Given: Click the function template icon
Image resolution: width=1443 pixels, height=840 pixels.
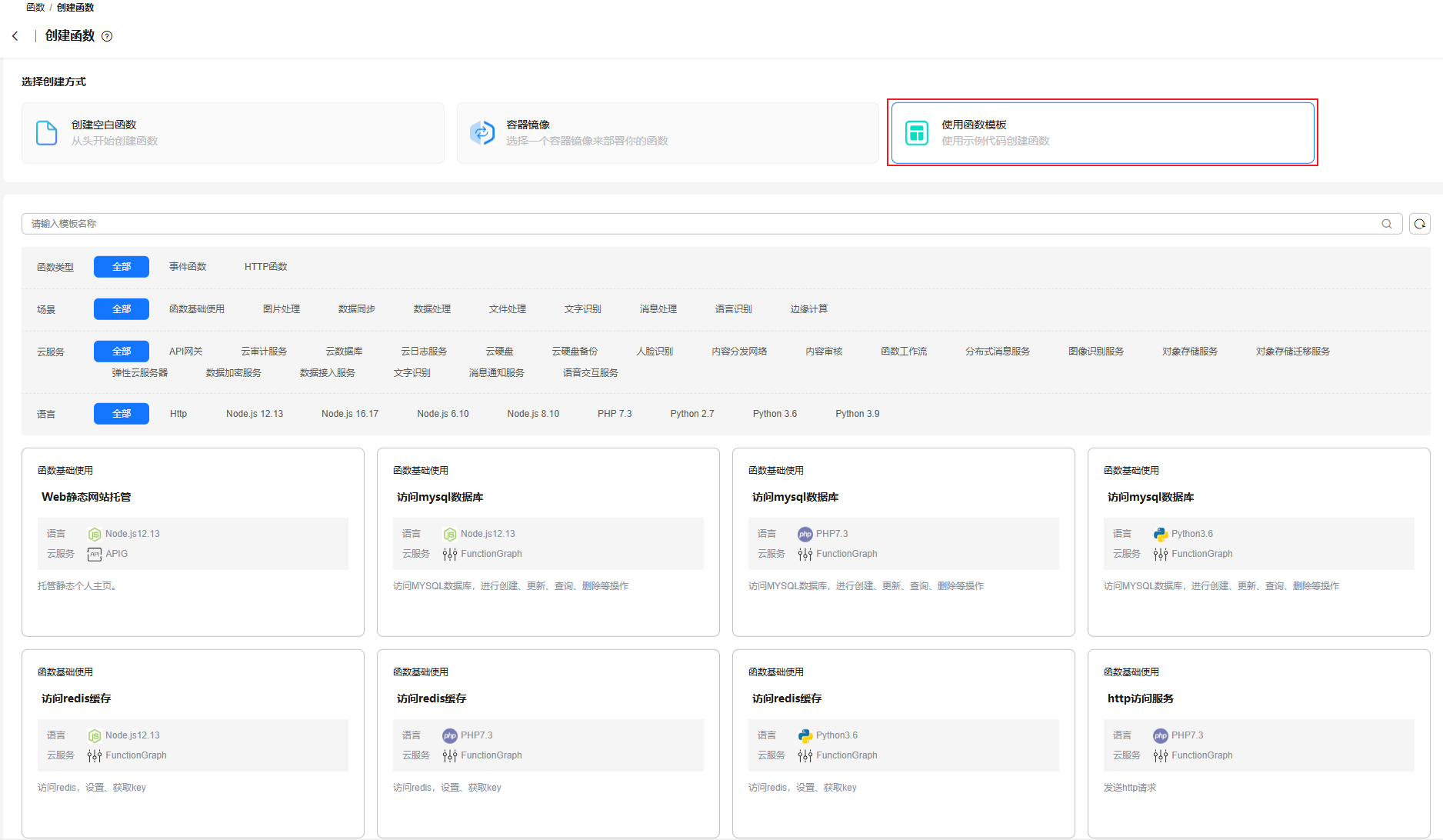Looking at the screenshot, I should pyautogui.click(x=916, y=133).
